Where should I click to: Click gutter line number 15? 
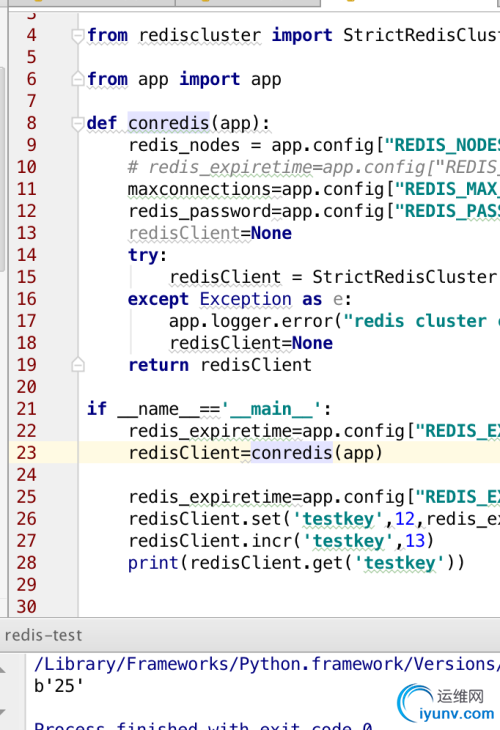27,277
